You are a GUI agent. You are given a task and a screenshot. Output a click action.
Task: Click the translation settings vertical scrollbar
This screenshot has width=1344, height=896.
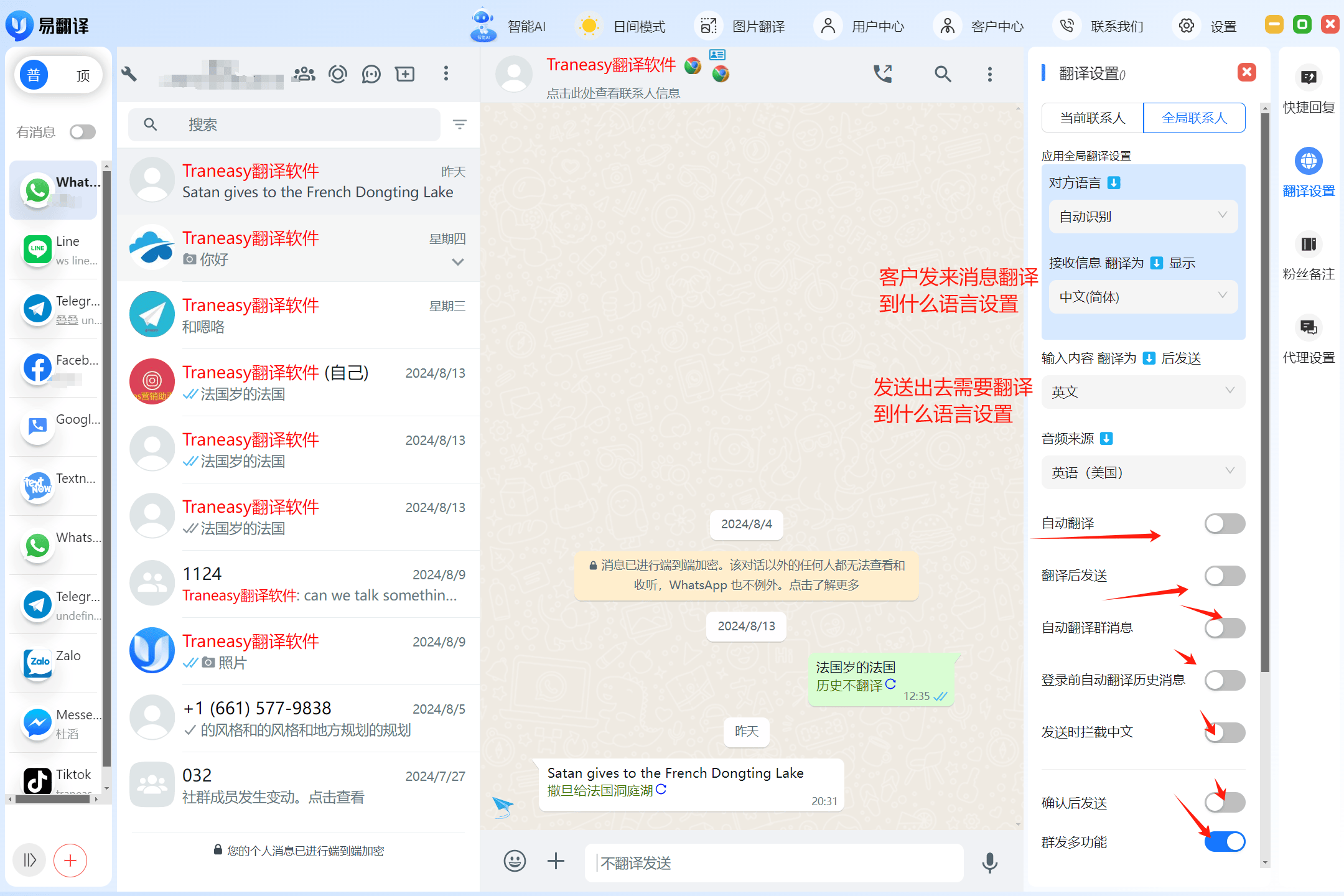[x=1265, y=392]
